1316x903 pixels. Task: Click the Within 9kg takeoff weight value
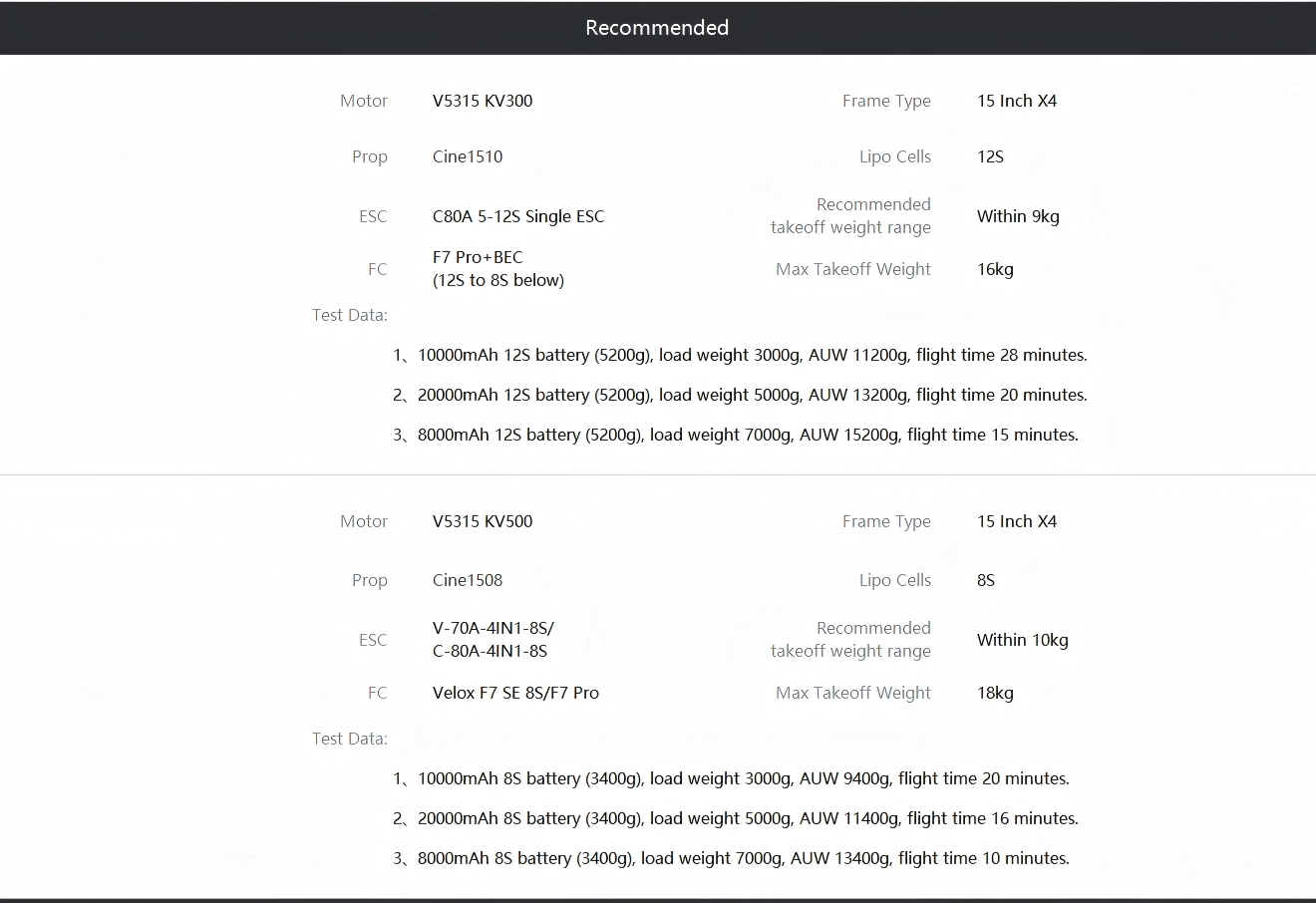pos(1018,216)
